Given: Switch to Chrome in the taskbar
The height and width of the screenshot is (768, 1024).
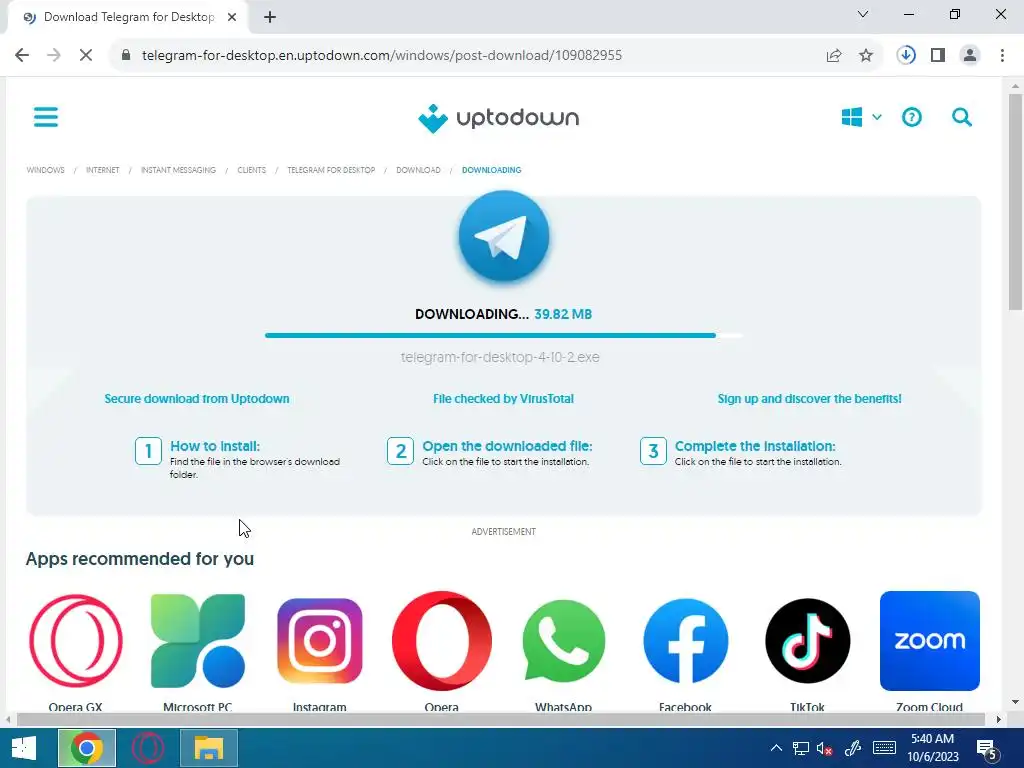Looking at the screenshot, I should point(87,748).
